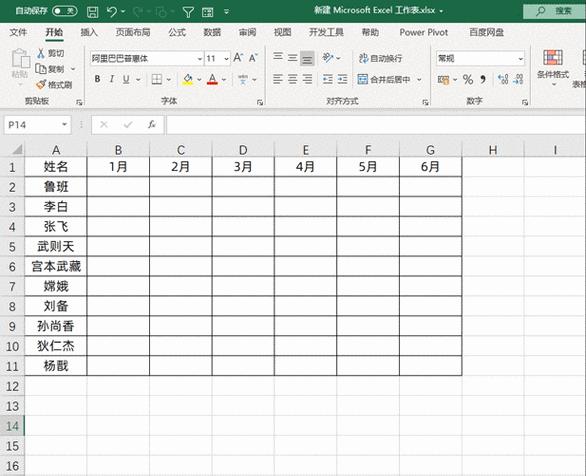The width and height of the screenshot is (586, 476).
Task: Click the Undo arrow icon
Action: tap(112, 12)
